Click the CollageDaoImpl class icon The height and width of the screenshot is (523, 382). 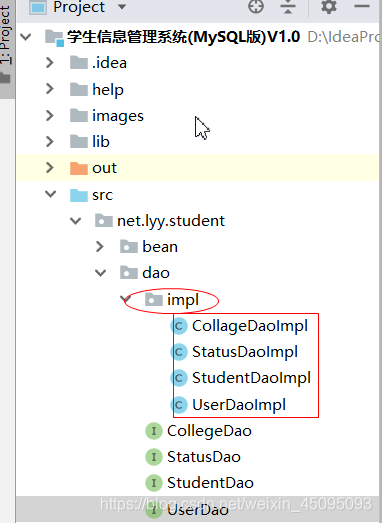point(179,326)
